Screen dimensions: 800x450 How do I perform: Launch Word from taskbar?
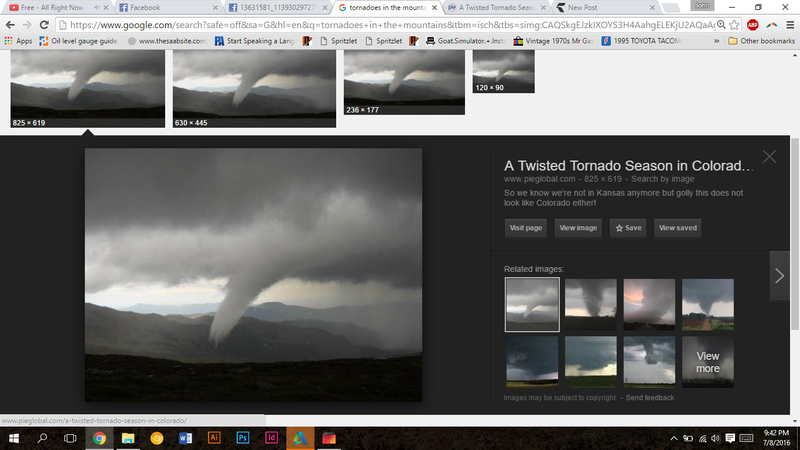click(185, 438)
